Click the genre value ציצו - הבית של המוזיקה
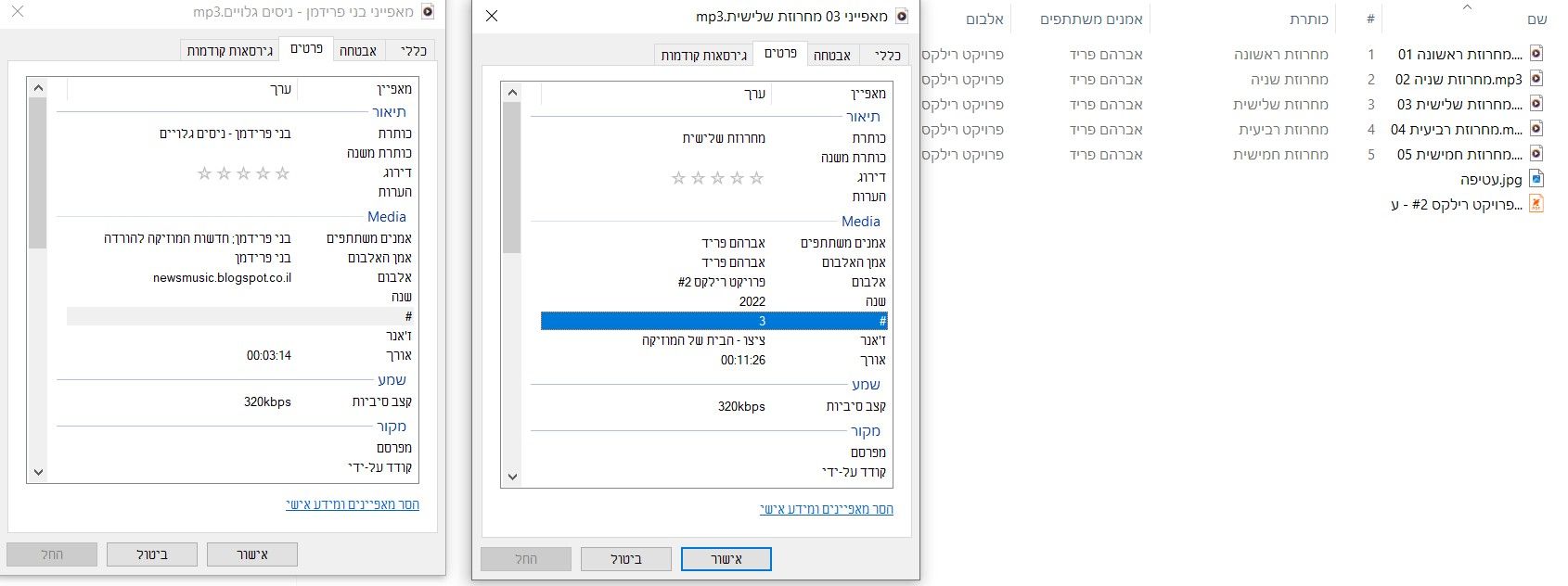The width and height of the screenshot is (1568, 586). (x=703, y=340)
